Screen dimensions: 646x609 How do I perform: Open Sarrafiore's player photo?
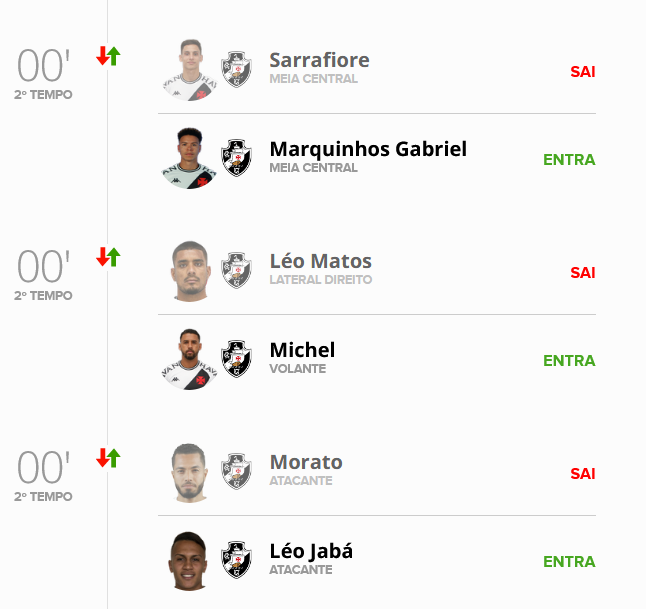click(189, 70)
